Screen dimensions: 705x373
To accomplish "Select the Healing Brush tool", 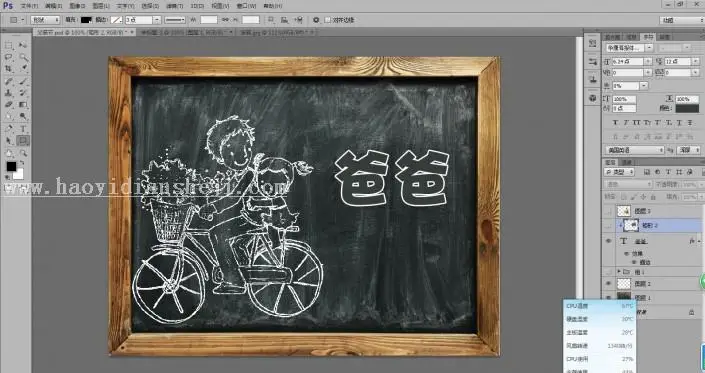I will [9, 81].
